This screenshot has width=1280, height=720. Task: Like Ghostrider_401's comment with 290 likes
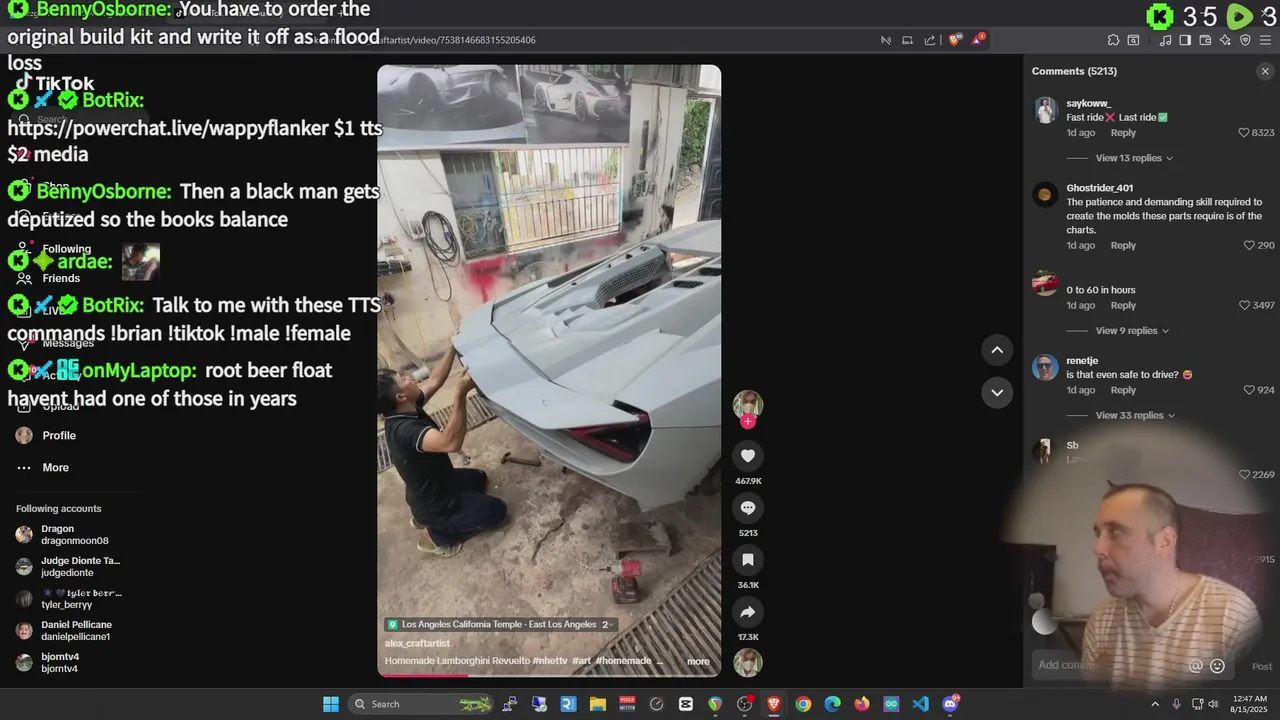tap(1249, 245)
